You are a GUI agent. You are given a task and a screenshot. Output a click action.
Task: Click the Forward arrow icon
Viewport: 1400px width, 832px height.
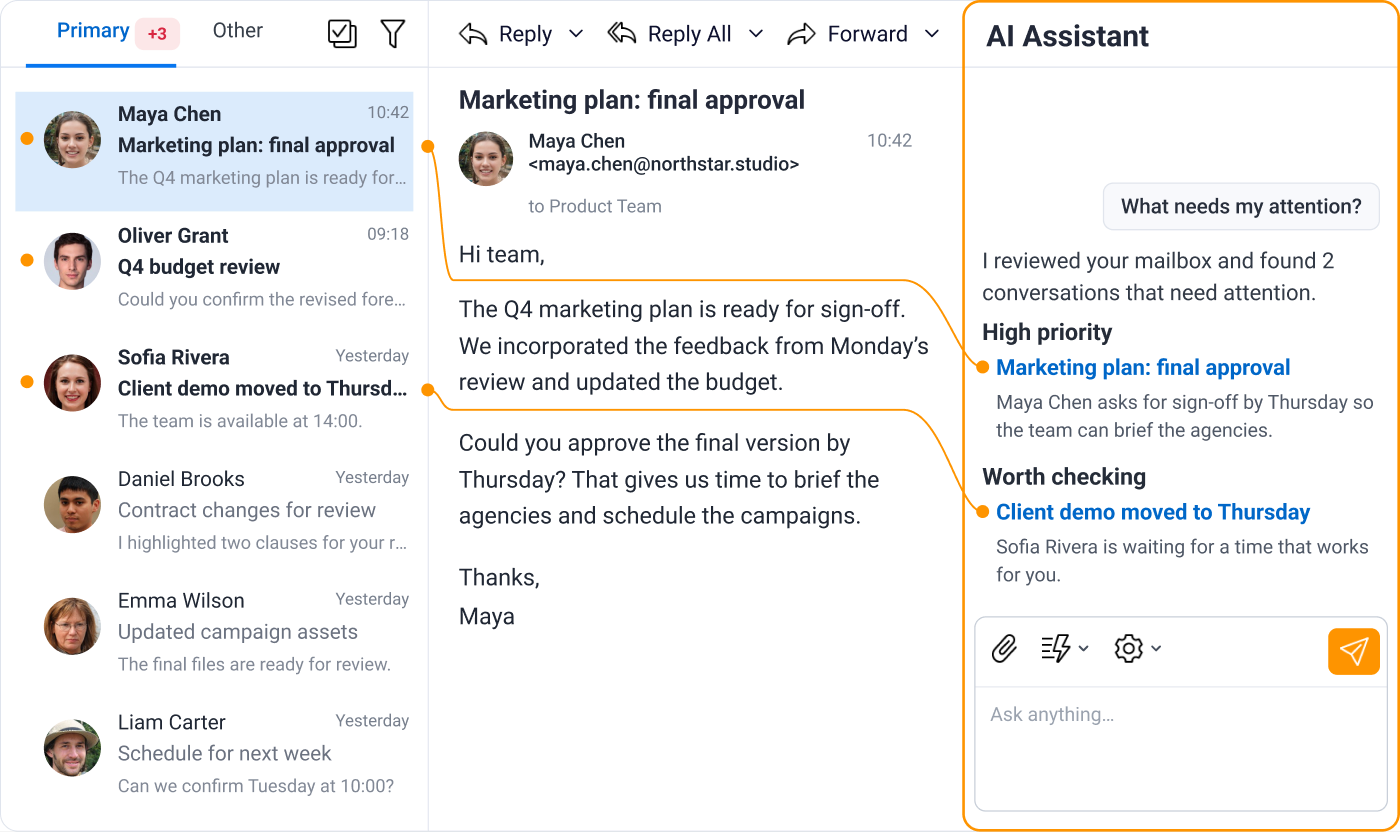802,34
